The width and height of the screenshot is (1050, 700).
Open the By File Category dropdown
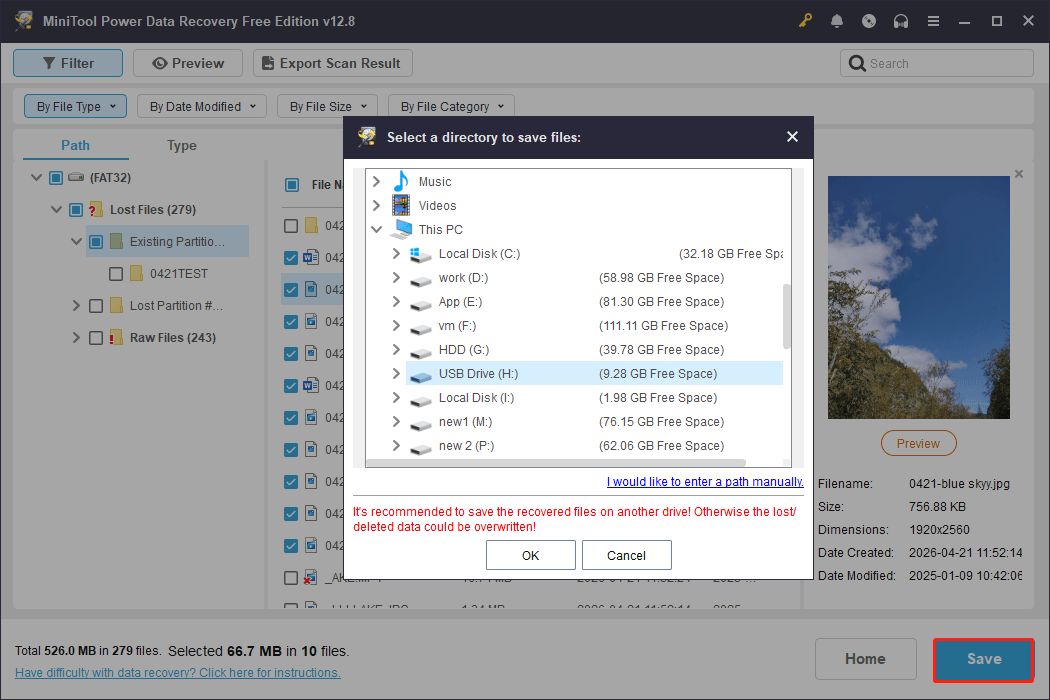[451, 106]
